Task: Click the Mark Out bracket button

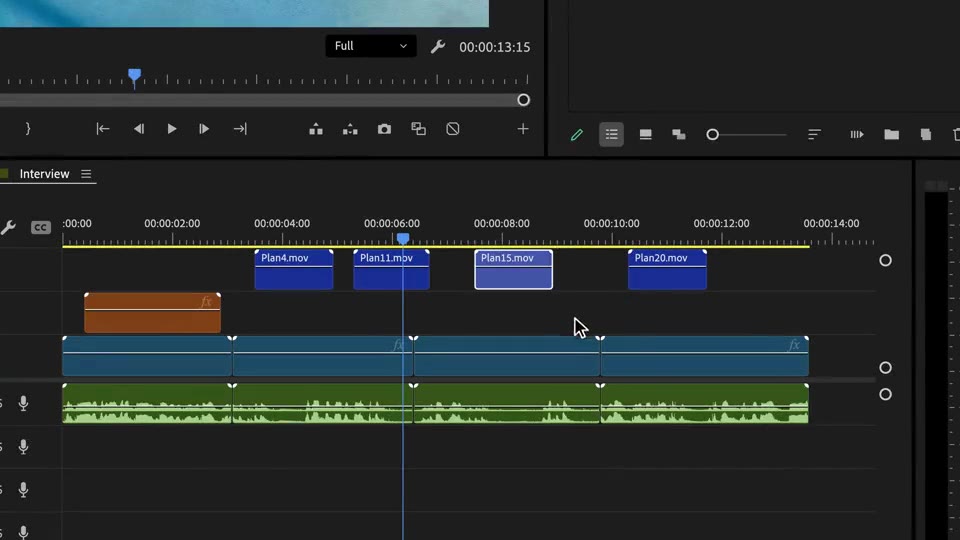Action: [x=28, y=129]
